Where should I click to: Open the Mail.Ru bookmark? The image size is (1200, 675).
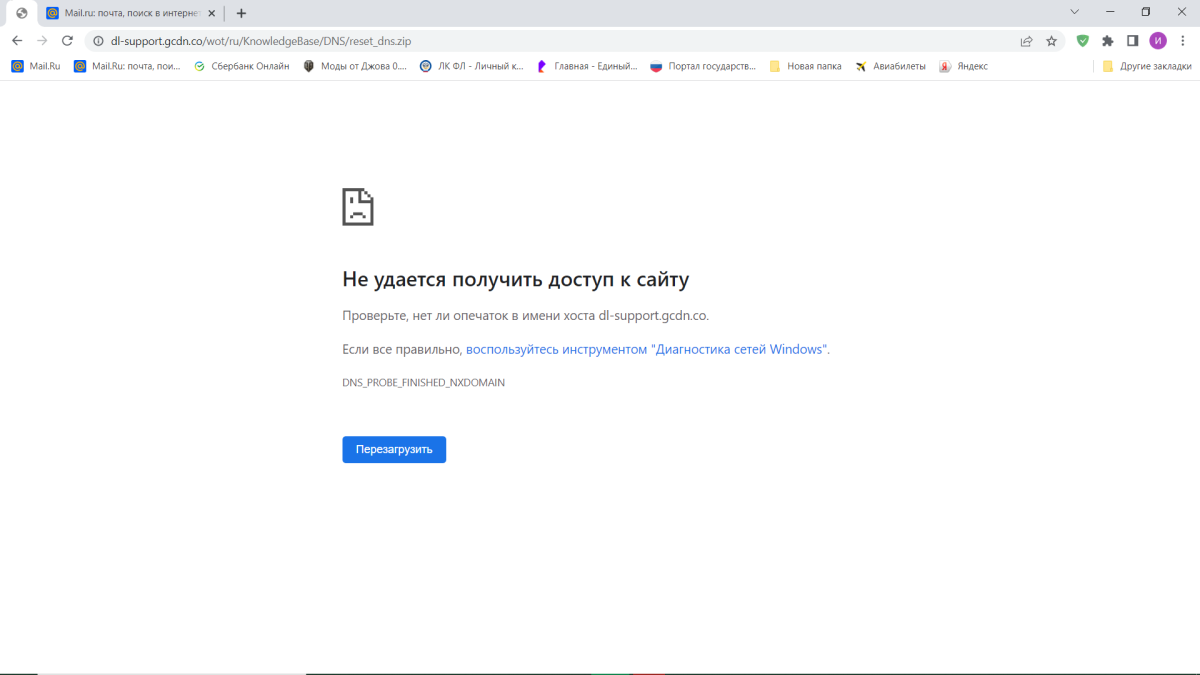coord(36,66)
